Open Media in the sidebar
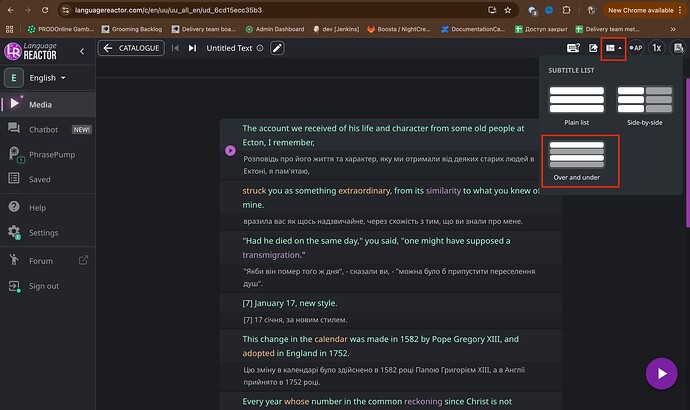Viewport: 690px width, 410px height. pyautogui.click(x=40, y=104)
